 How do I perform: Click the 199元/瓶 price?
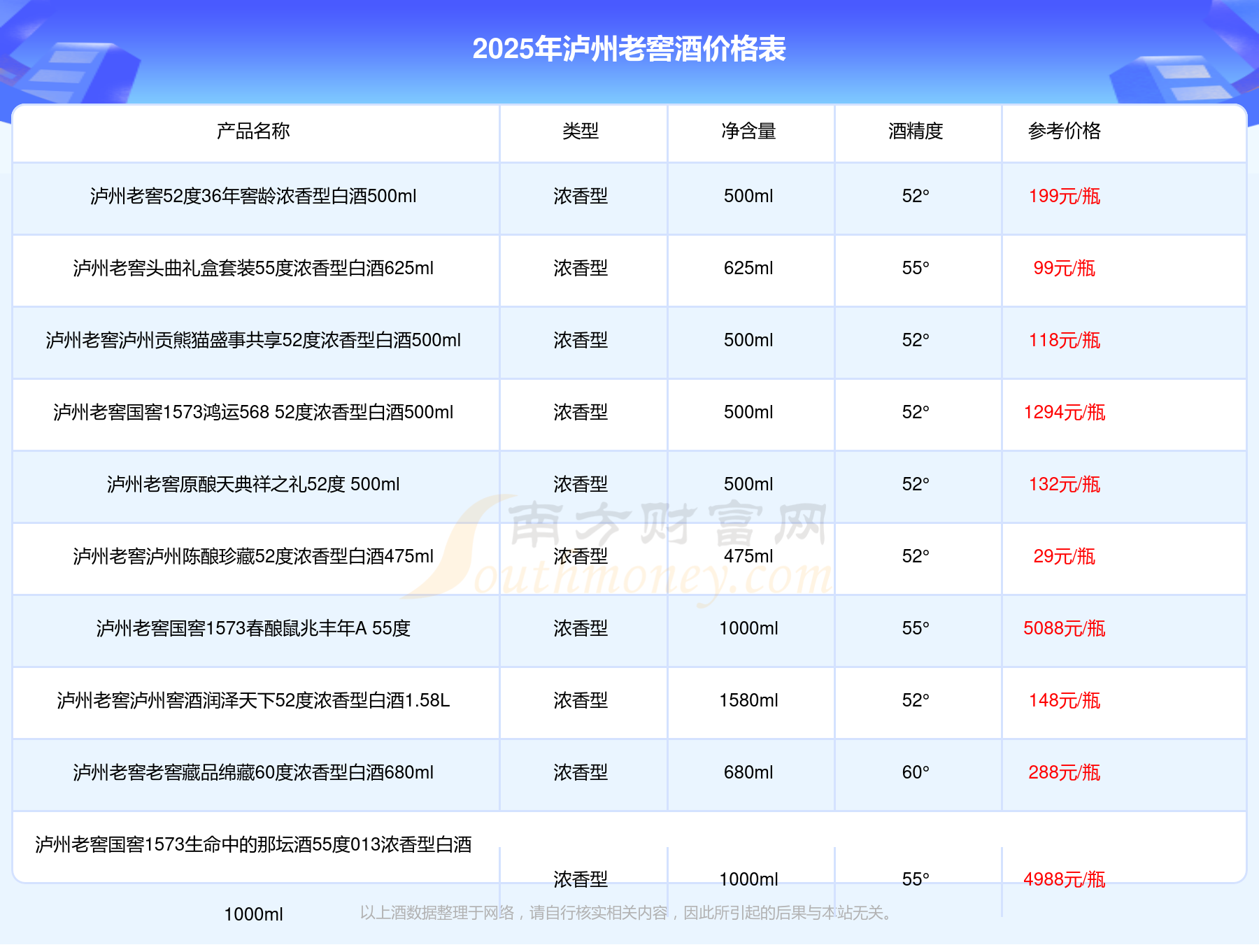[1065, 197]
